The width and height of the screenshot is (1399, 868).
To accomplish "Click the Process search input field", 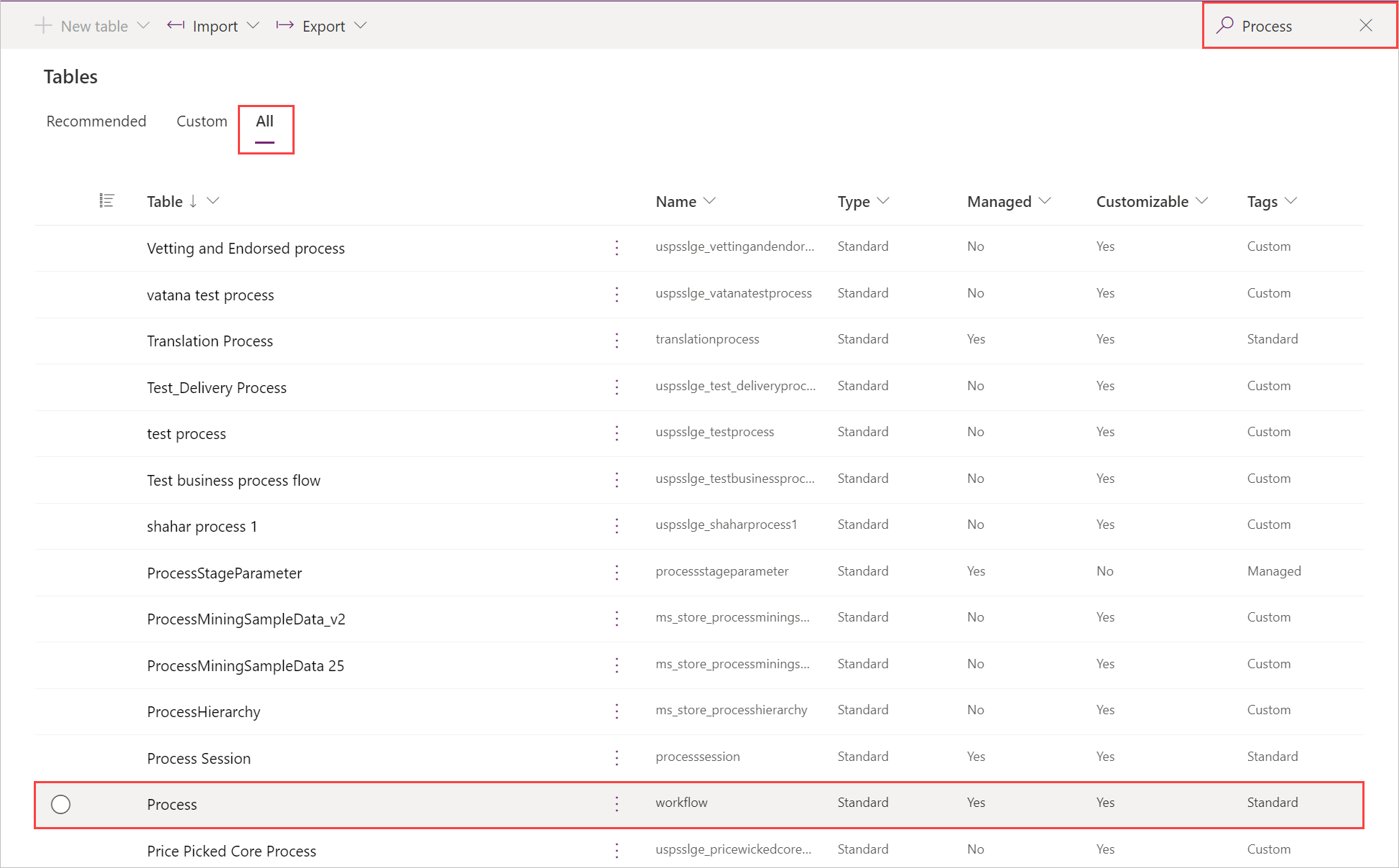I will point(1290,25).
